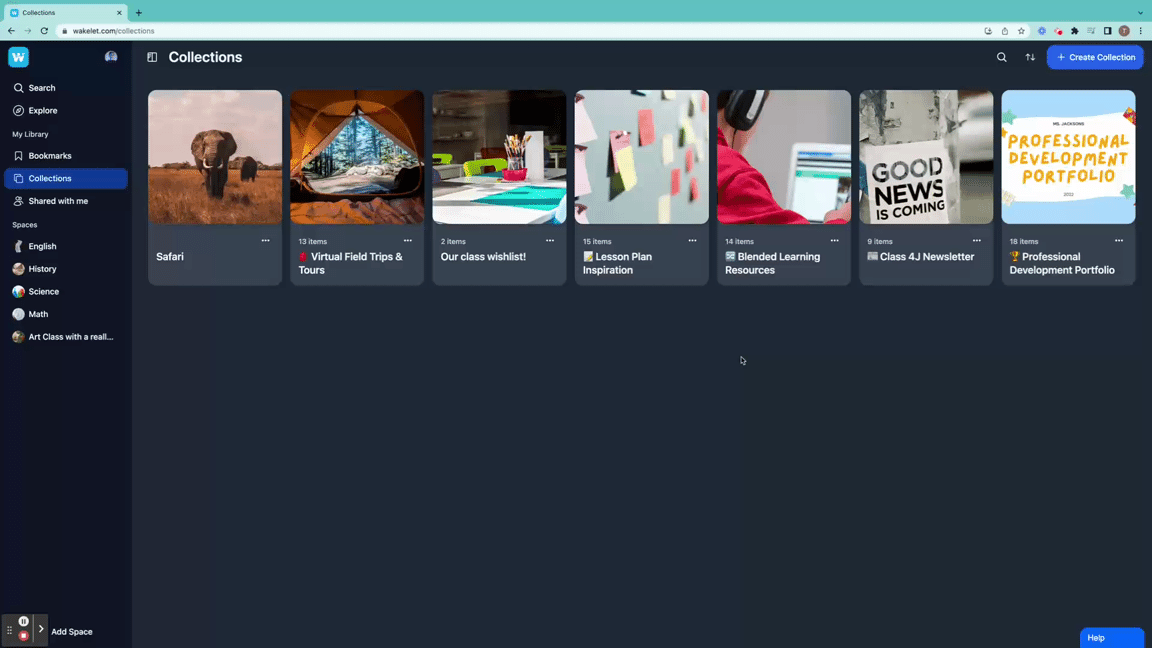This screenshot has height=648, width=1152.
Task: Toggle the sidebar panel icon beside Collections
Action: (x=152, y=57)
